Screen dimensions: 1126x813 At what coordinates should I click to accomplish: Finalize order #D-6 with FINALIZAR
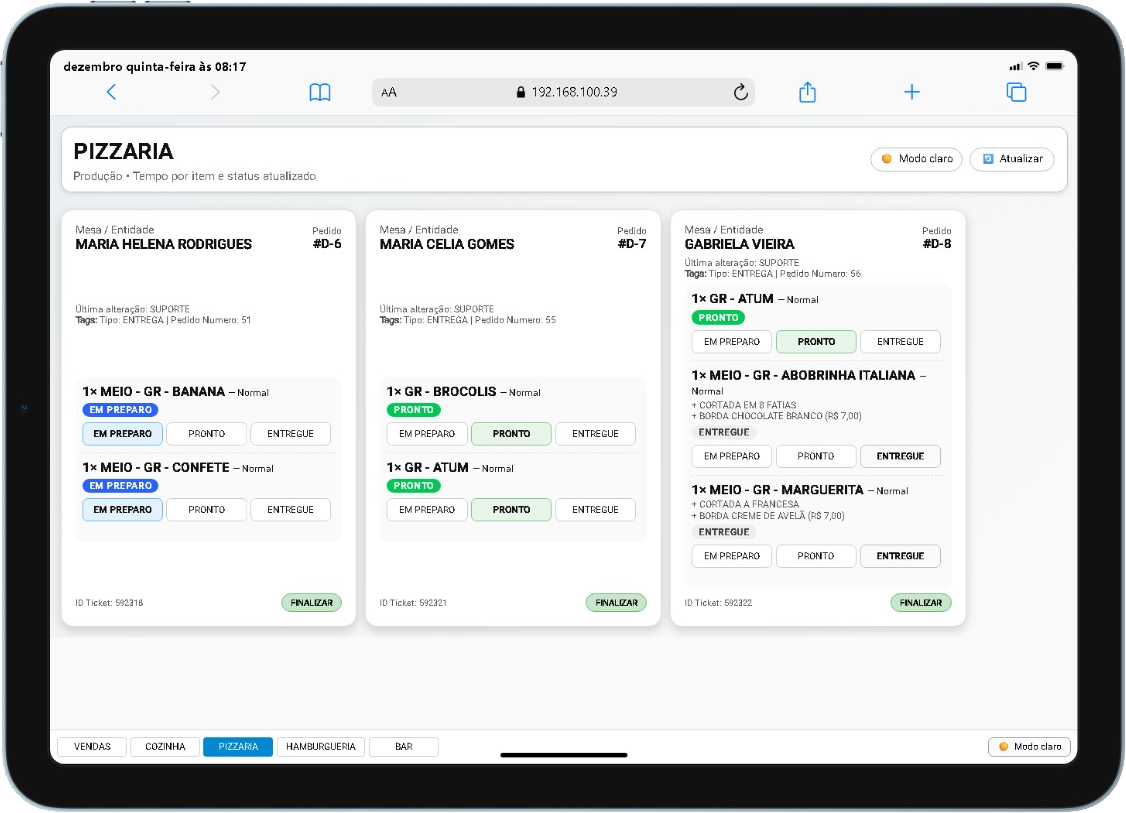[311, 603]
